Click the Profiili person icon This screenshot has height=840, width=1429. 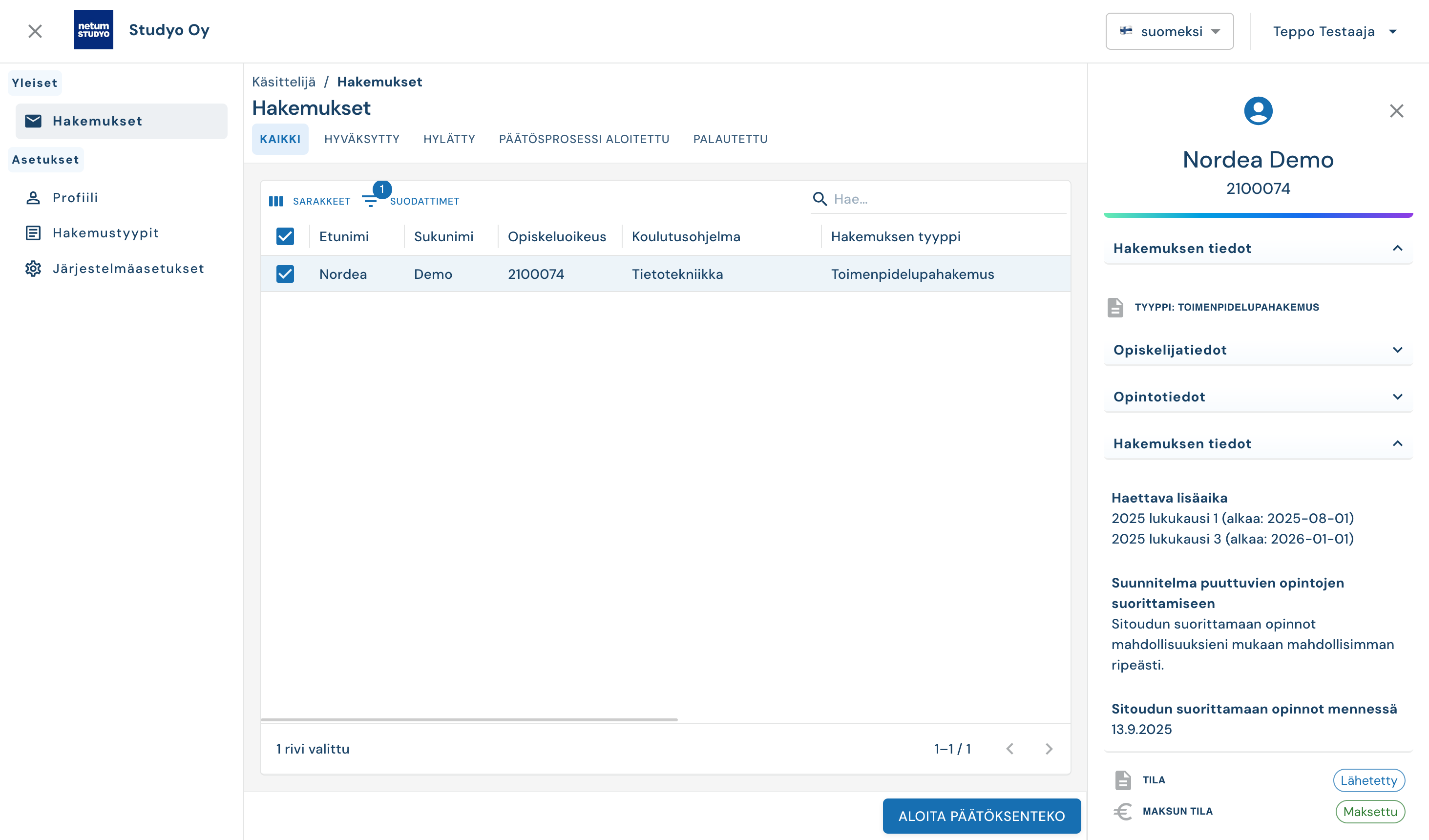click(33, 198)
